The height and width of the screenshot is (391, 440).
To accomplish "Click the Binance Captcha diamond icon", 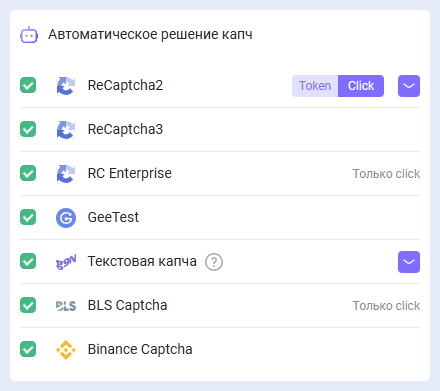I will click(66, 350).
